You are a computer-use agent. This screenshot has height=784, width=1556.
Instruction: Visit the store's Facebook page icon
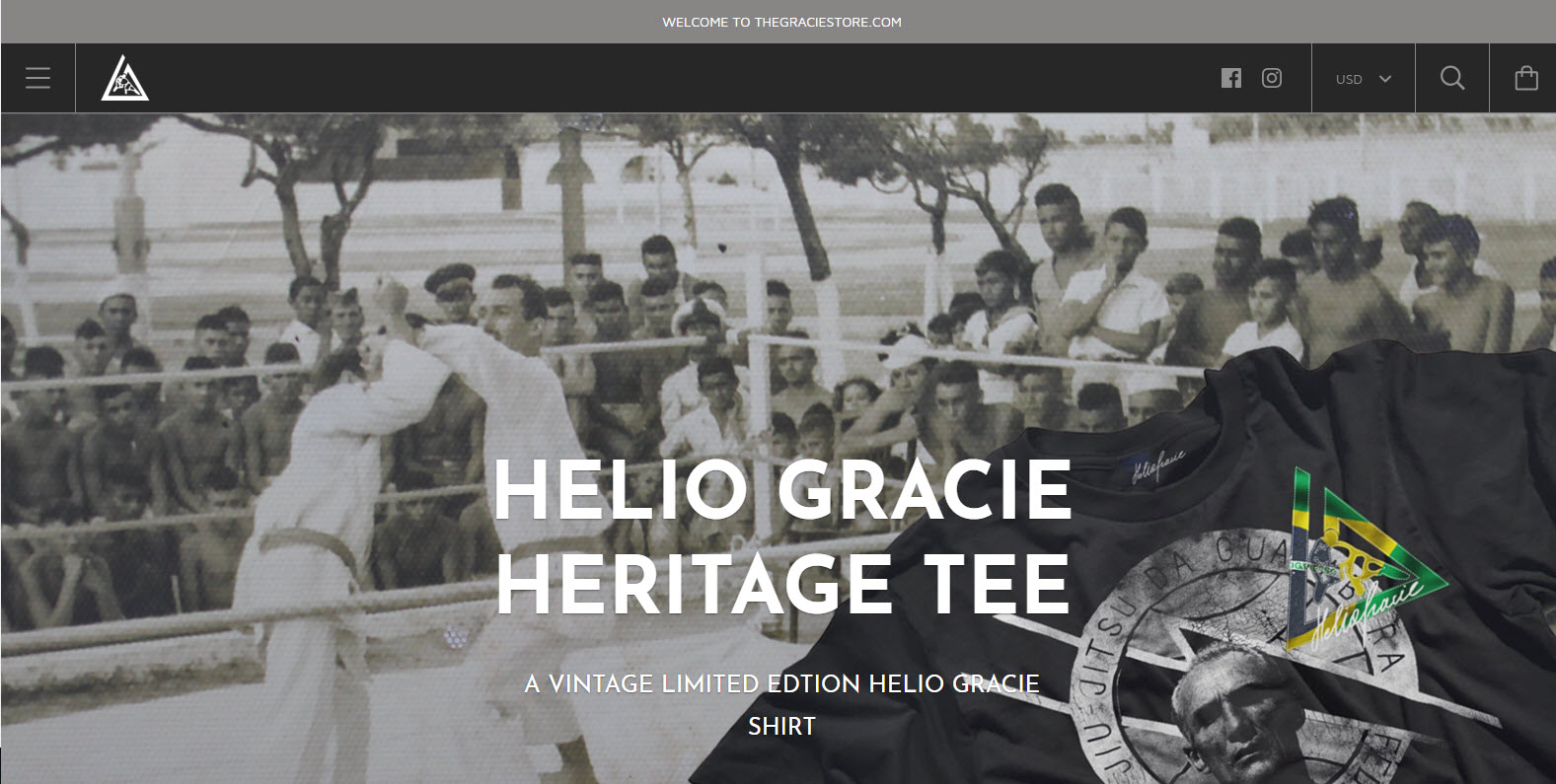tap(1231, 78)
